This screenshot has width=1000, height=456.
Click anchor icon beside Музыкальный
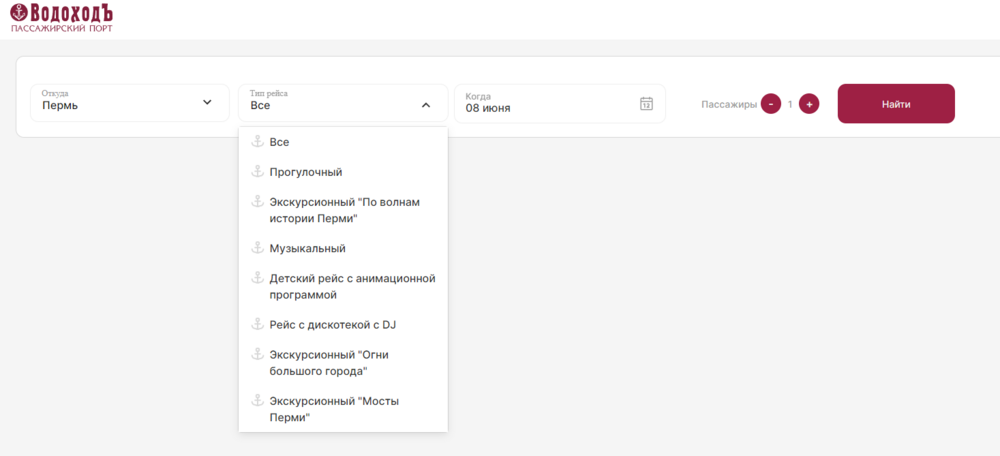(257, 247)
